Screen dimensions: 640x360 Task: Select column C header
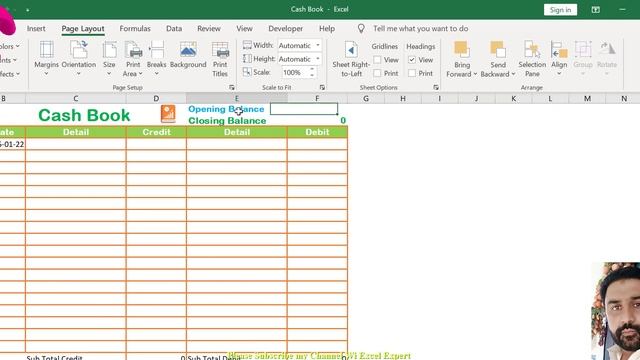click(76, 98)
